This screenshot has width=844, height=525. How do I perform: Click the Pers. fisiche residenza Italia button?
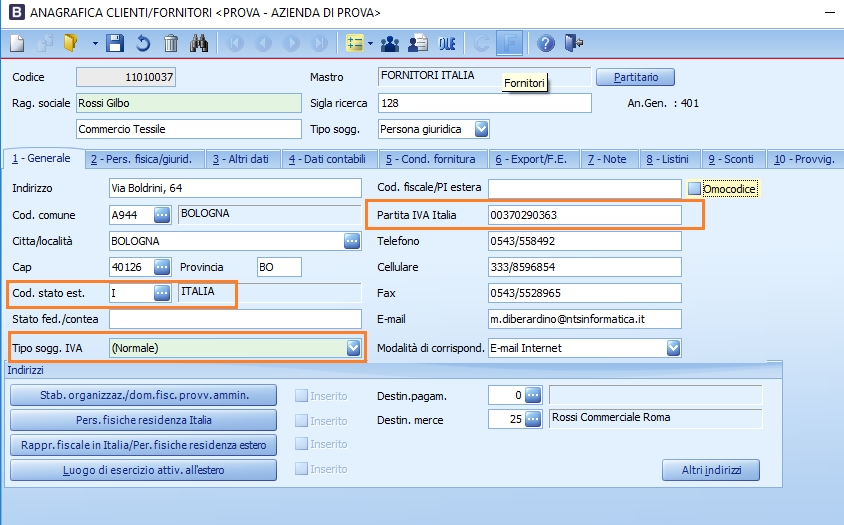click(144, 420)
